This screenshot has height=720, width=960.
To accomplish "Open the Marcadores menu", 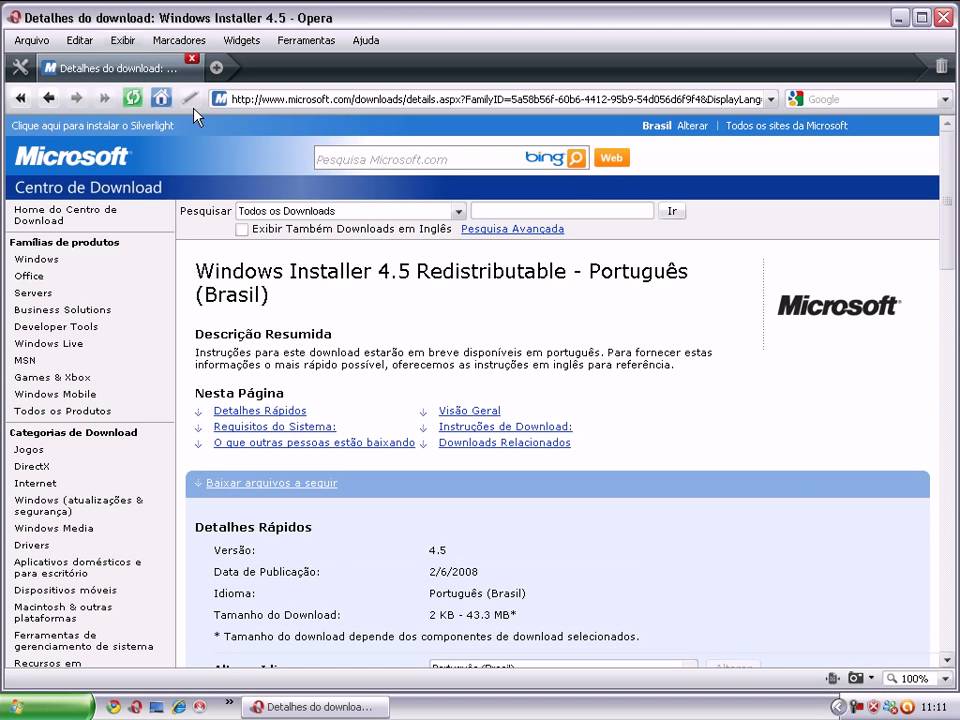I will (x=179, y=40).
